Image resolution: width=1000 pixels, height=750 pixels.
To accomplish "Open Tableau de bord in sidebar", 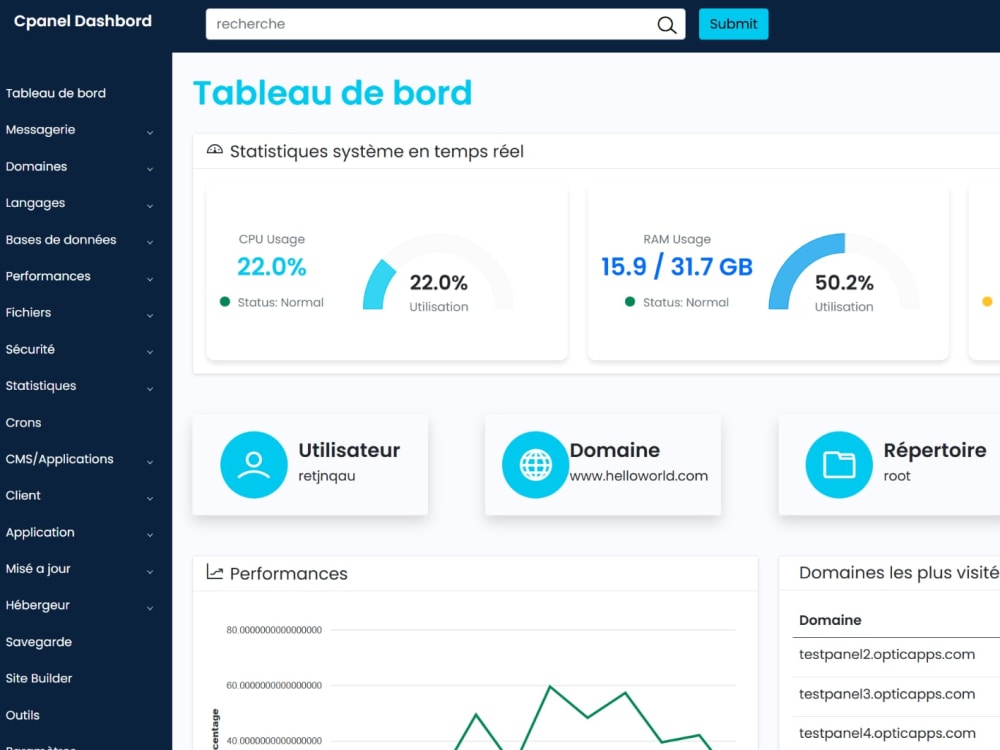I will click(x=55, y=93).
